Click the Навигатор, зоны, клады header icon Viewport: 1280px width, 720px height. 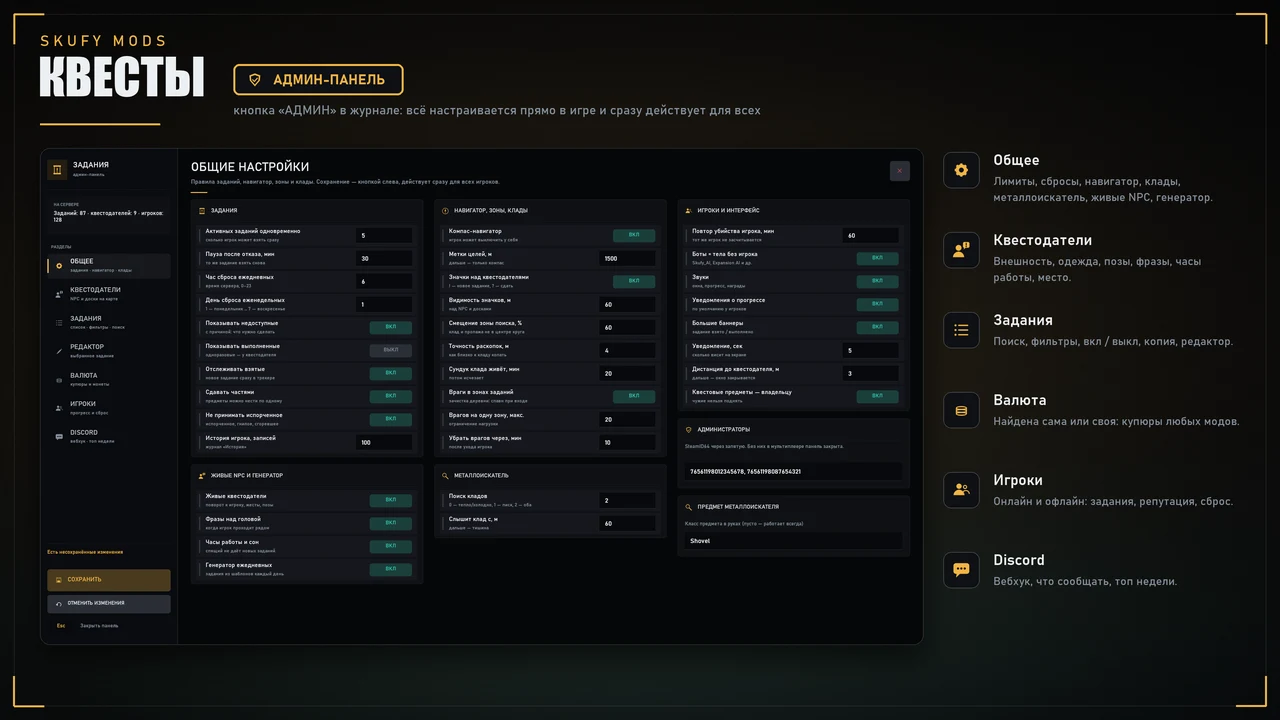445,211
